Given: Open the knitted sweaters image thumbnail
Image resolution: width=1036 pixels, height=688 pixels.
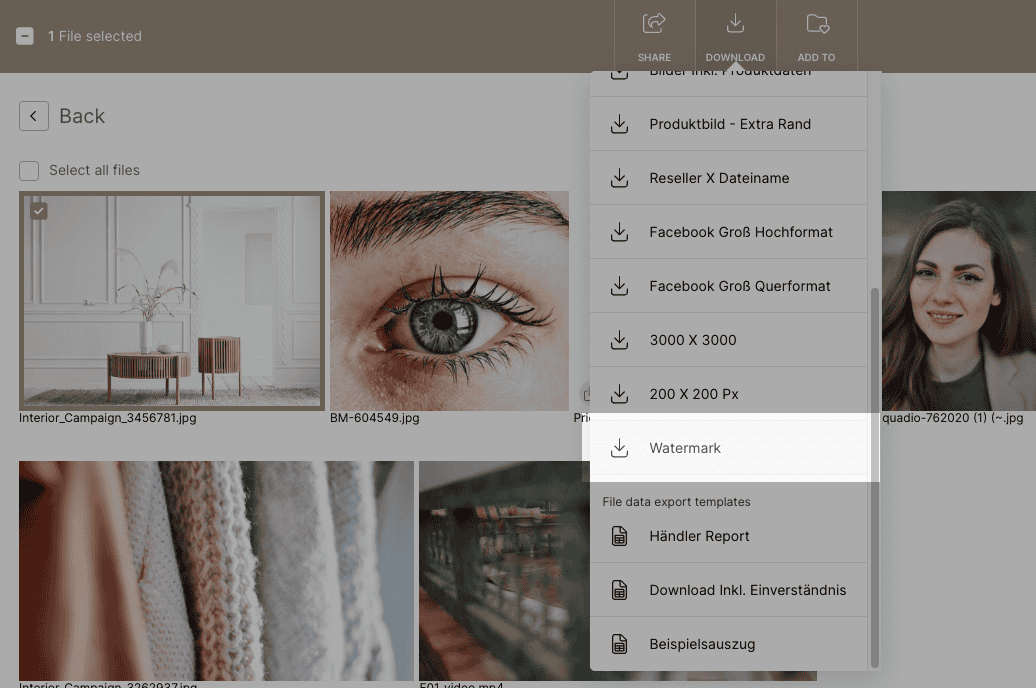Looking at the screenshot, I should pyautogui.click(x=216, y=570).
